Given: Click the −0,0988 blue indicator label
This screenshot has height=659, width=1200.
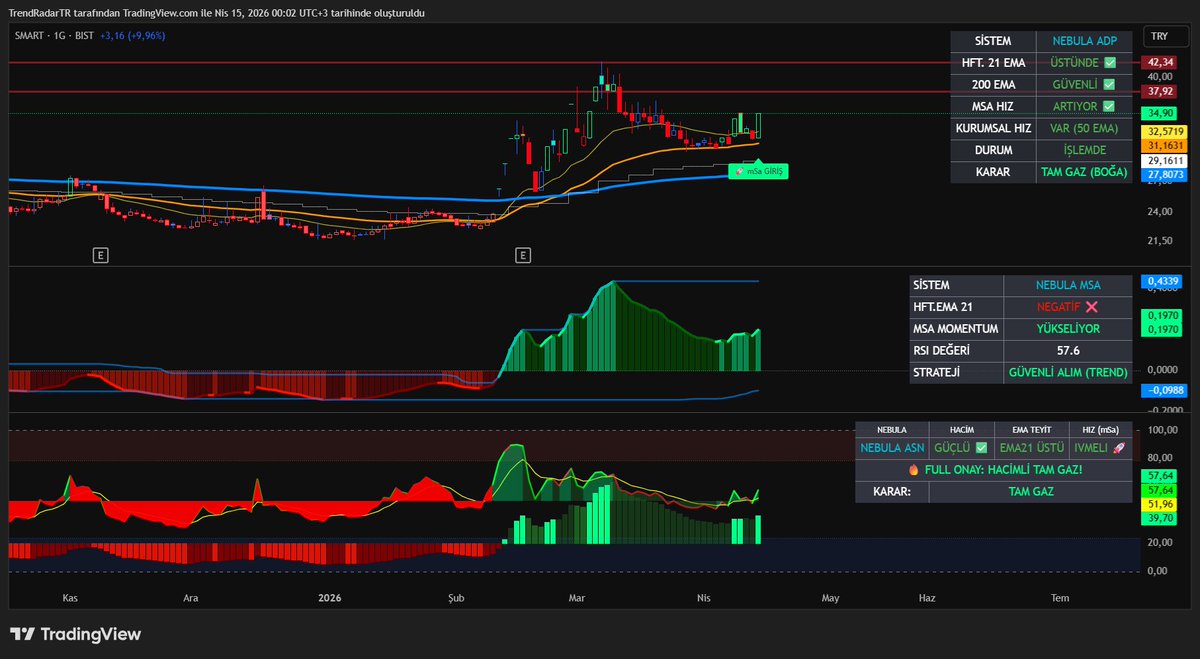Looking at the screenshot, I should (x=1163, y=391).
